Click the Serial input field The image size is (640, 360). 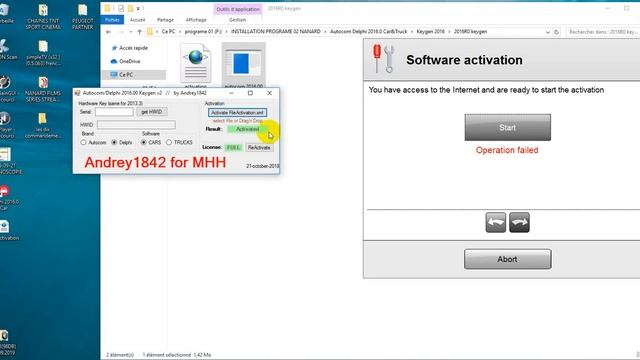tap(114, 112)
